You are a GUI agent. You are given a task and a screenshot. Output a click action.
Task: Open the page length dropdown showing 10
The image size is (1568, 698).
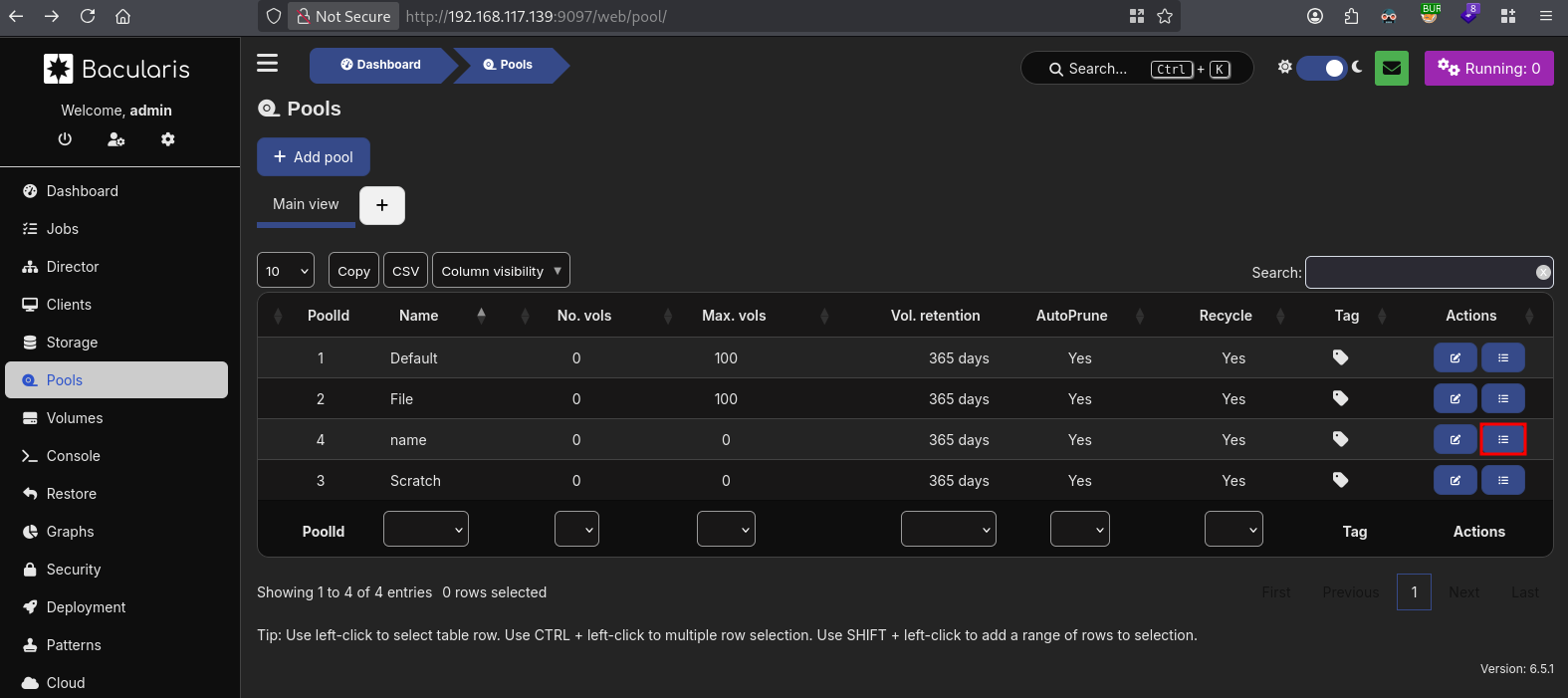coord(286,271)
